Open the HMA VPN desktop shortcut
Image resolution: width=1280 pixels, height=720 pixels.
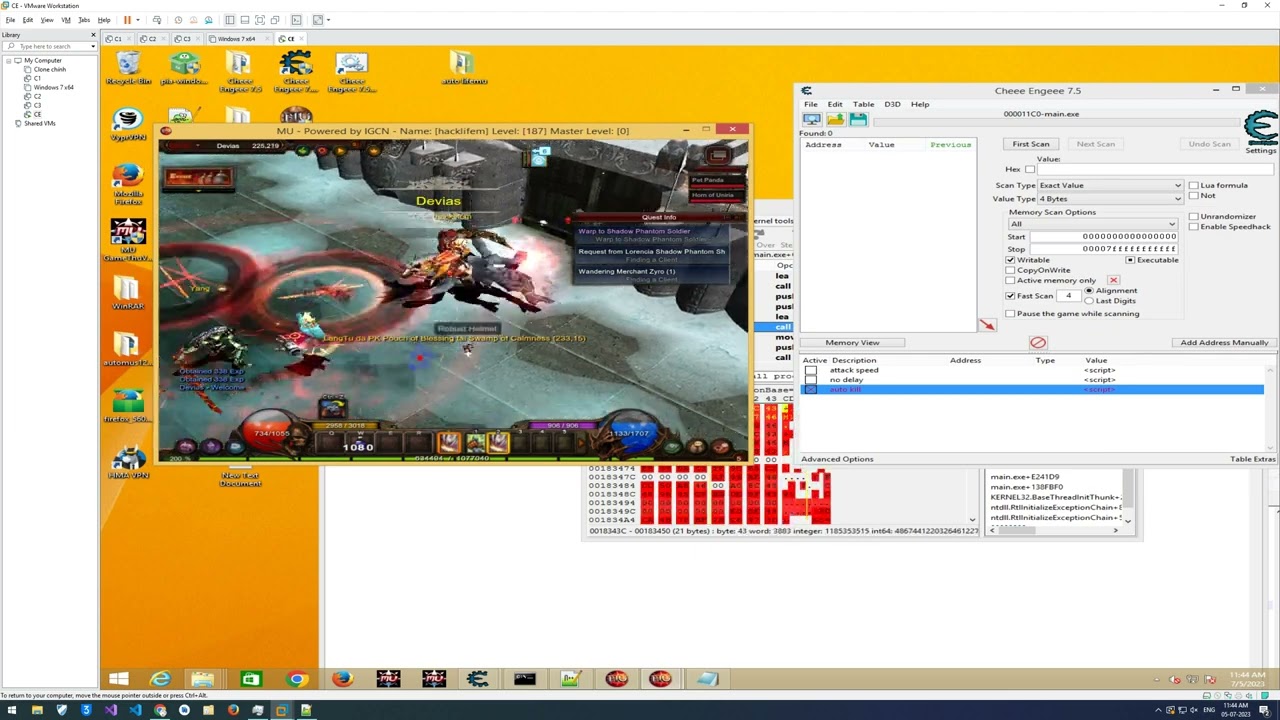tap(128, 462)
